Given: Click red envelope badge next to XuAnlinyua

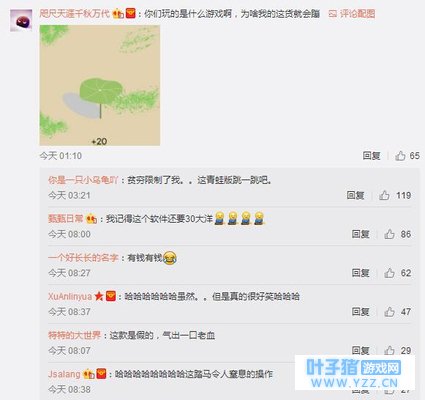Looking at the screenshot, I should coord(111,296).
